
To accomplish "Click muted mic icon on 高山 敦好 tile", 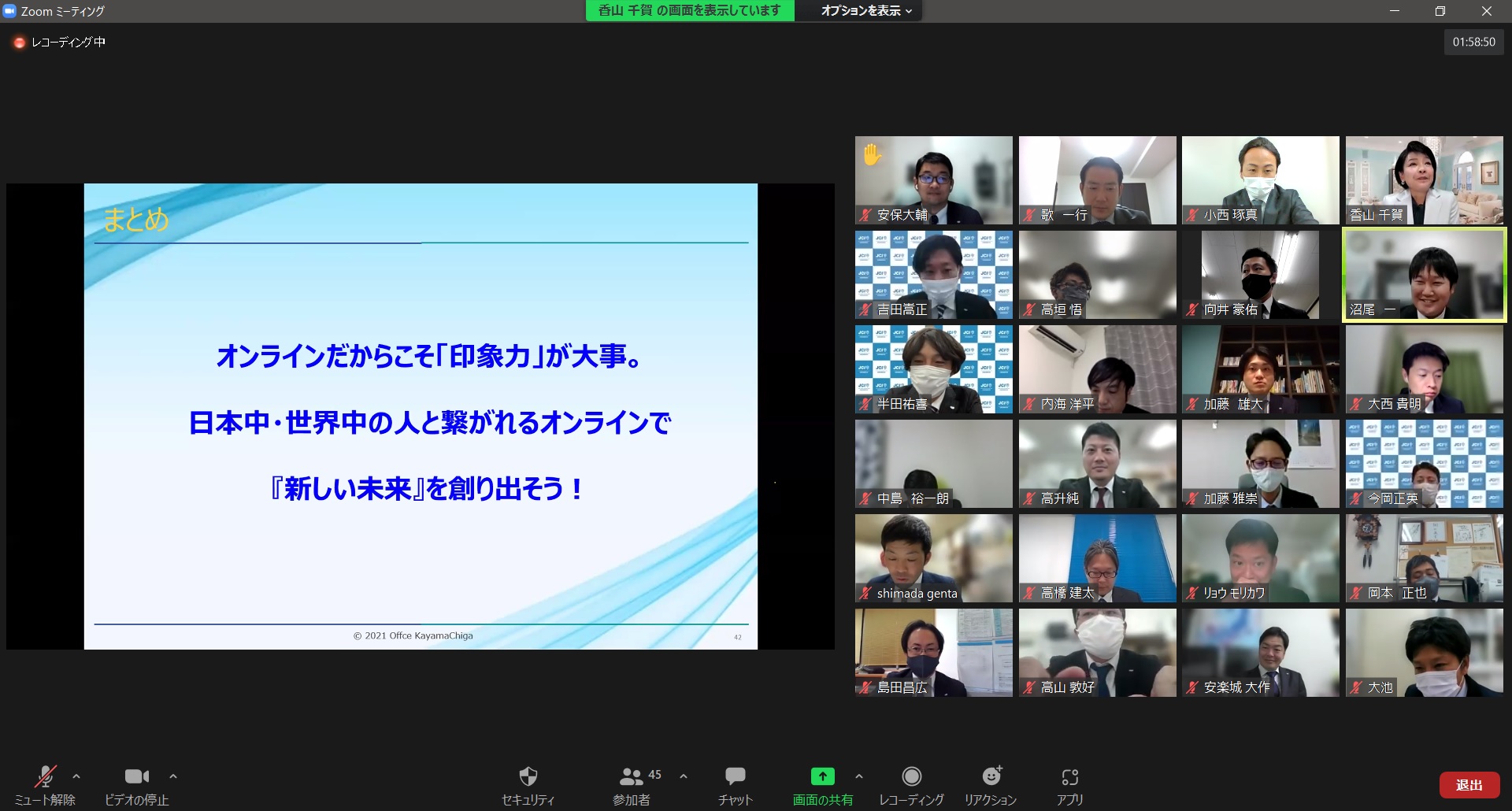I will point(1029,687).
